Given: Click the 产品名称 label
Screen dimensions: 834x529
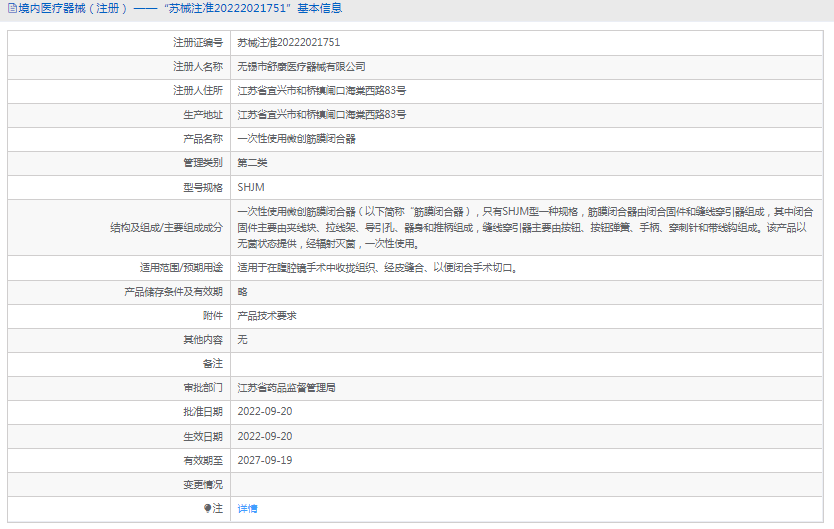Looking at the screenshot, I should pyautogui.click(x=203, y=139).
